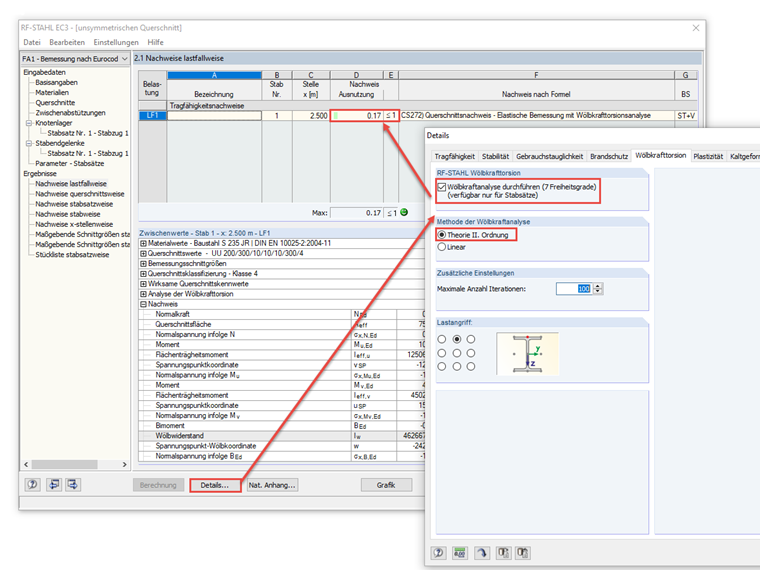This screenshot has width=760, height=570.
Task: Open the Datei menu
Action: 32,42
